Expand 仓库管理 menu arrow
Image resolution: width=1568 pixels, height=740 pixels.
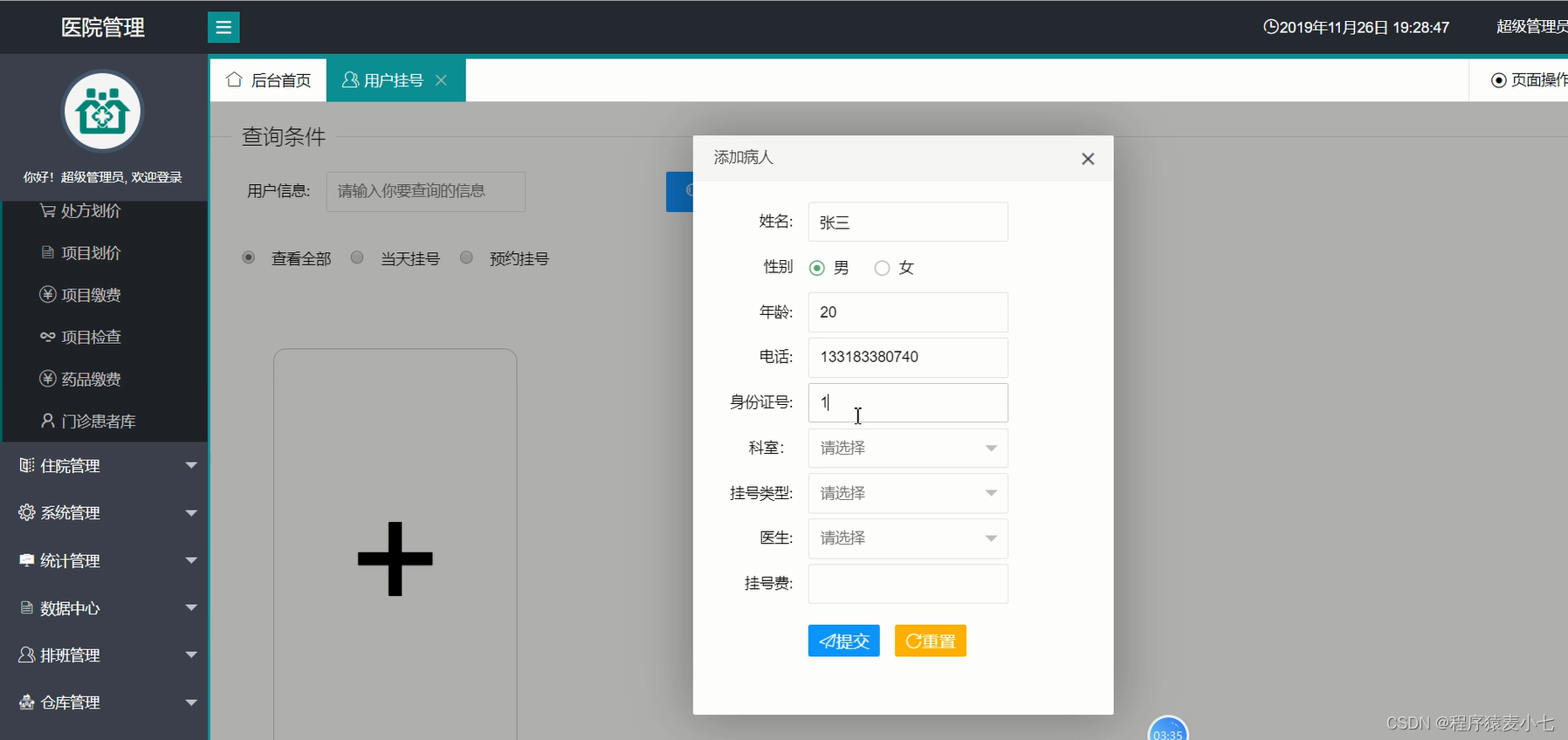(191, 702)
